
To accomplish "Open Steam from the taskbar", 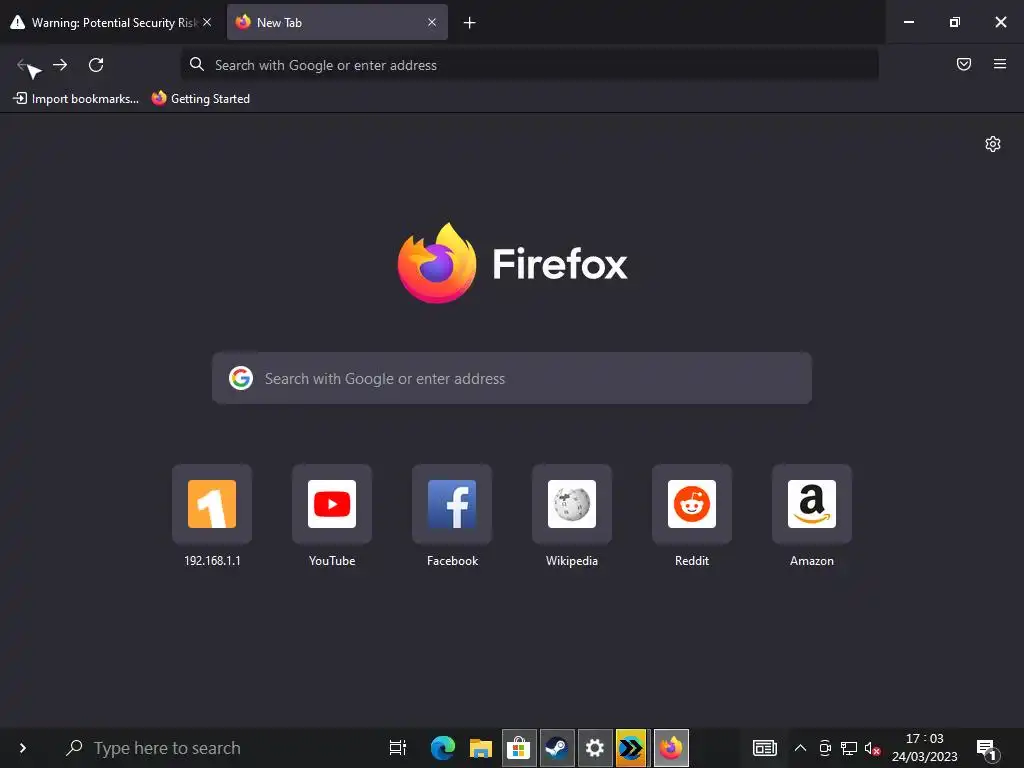I will pyautogui.click(x=556, y=748).
